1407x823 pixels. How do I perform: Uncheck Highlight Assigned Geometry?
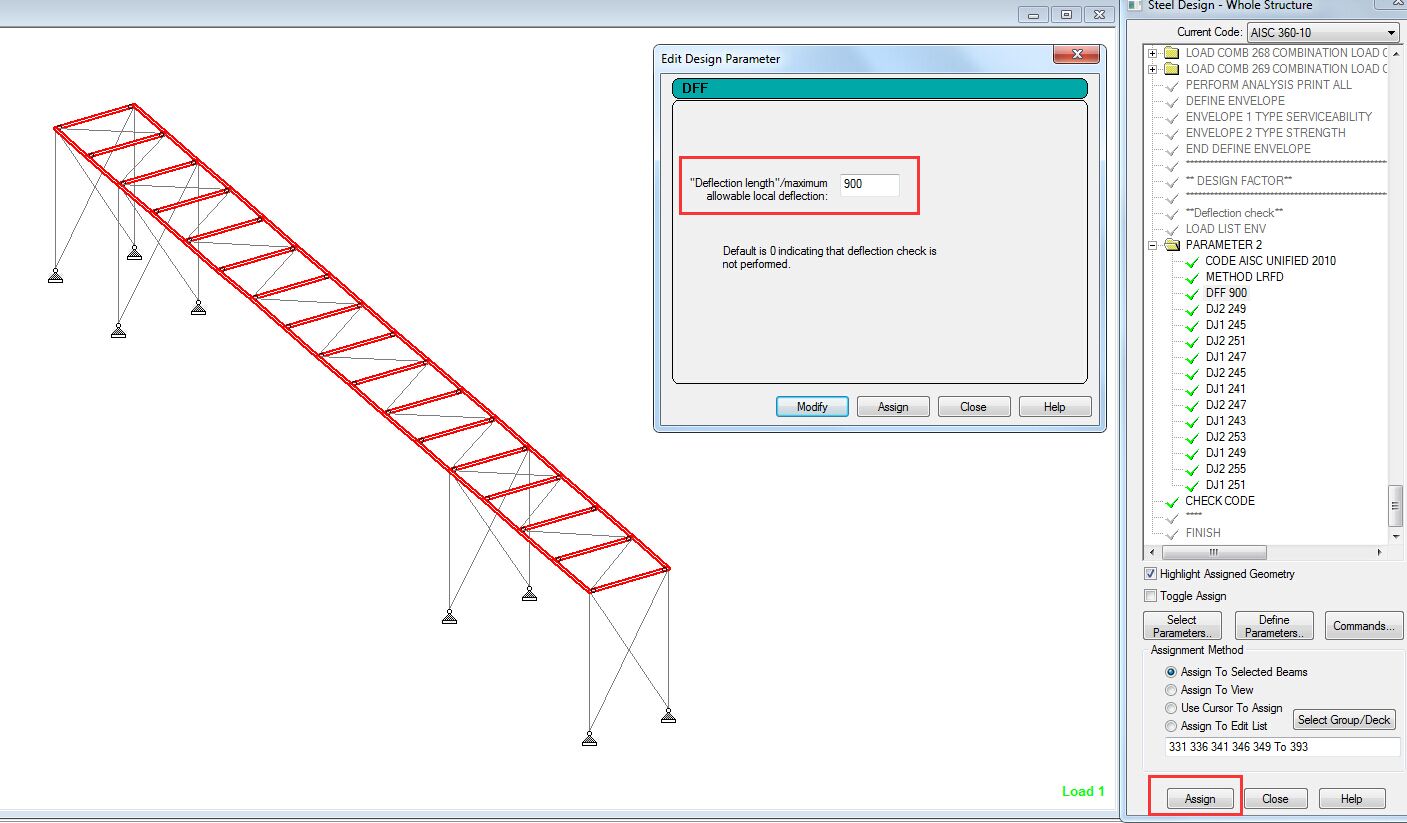click(1151, 574)
